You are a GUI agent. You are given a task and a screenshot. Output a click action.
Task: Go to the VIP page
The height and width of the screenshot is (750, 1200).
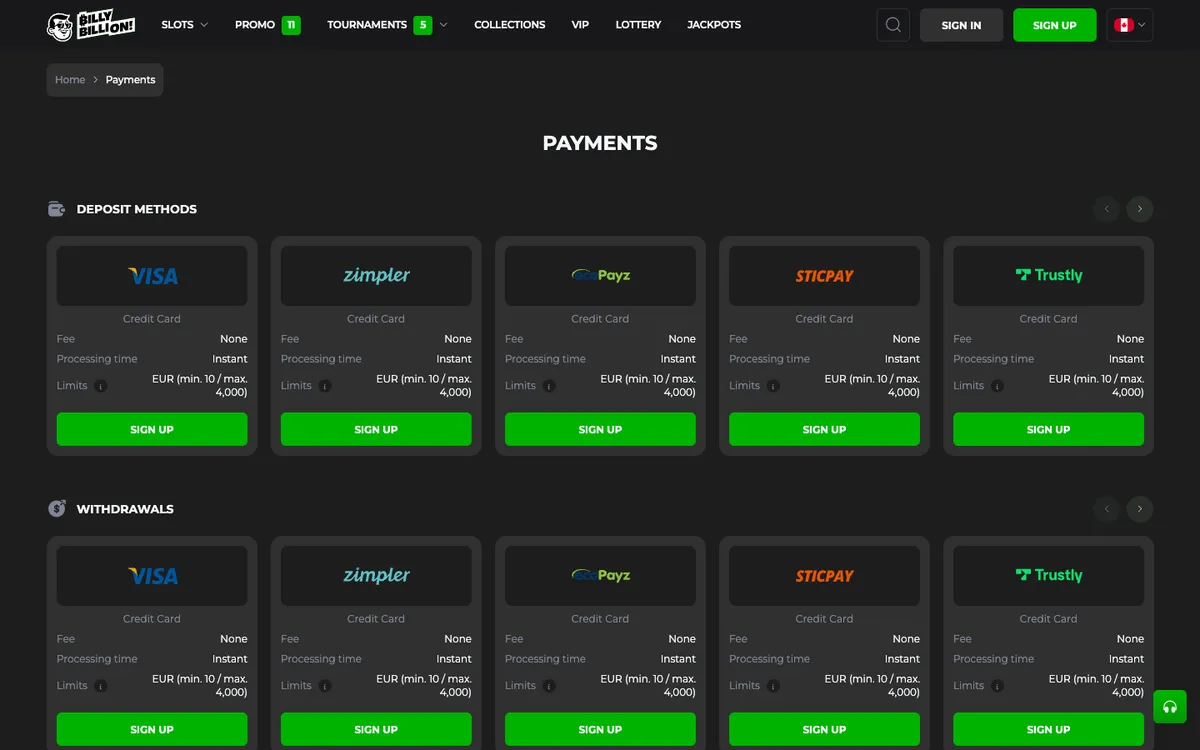(x=580, y=25)
